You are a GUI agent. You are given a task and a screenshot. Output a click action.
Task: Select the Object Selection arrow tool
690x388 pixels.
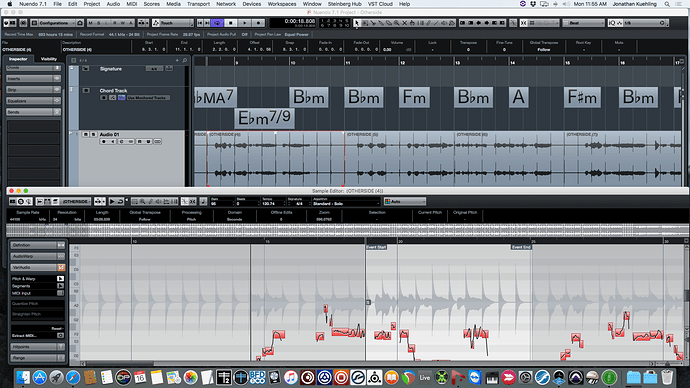tap(356, 23)
